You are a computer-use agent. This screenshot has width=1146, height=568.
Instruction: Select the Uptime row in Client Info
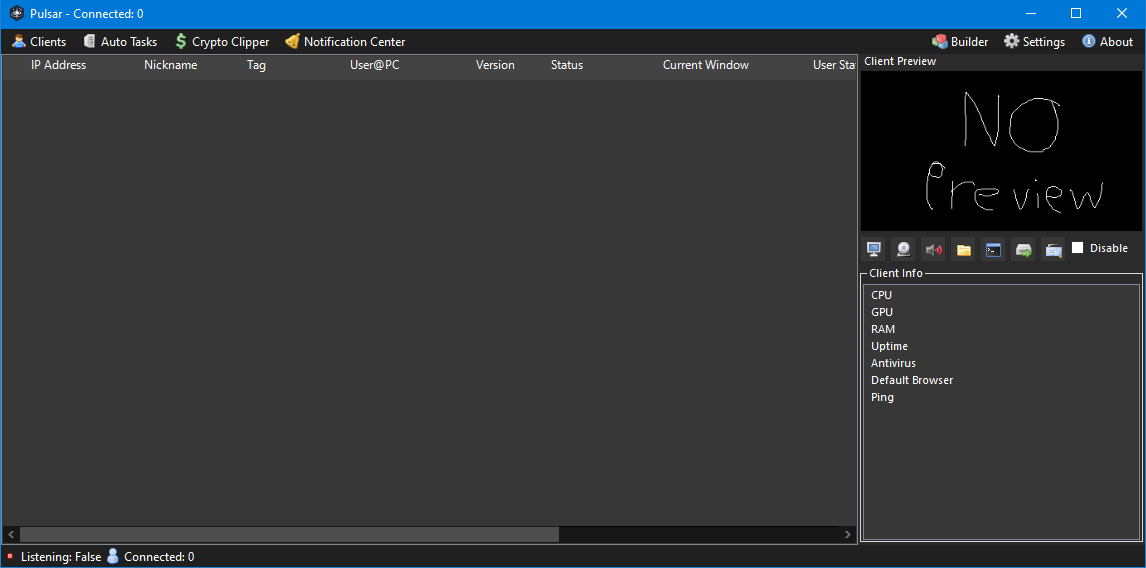pyautogui.click(x=889, y=346)
